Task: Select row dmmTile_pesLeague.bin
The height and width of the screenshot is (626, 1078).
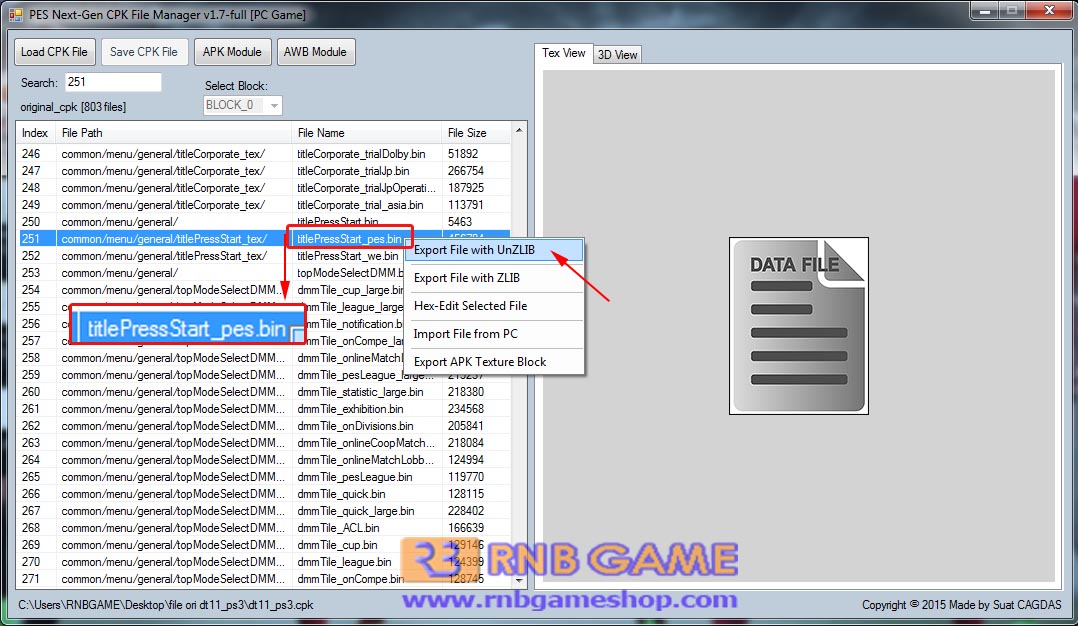Action: pyautogui.click(x=263, y=477)
